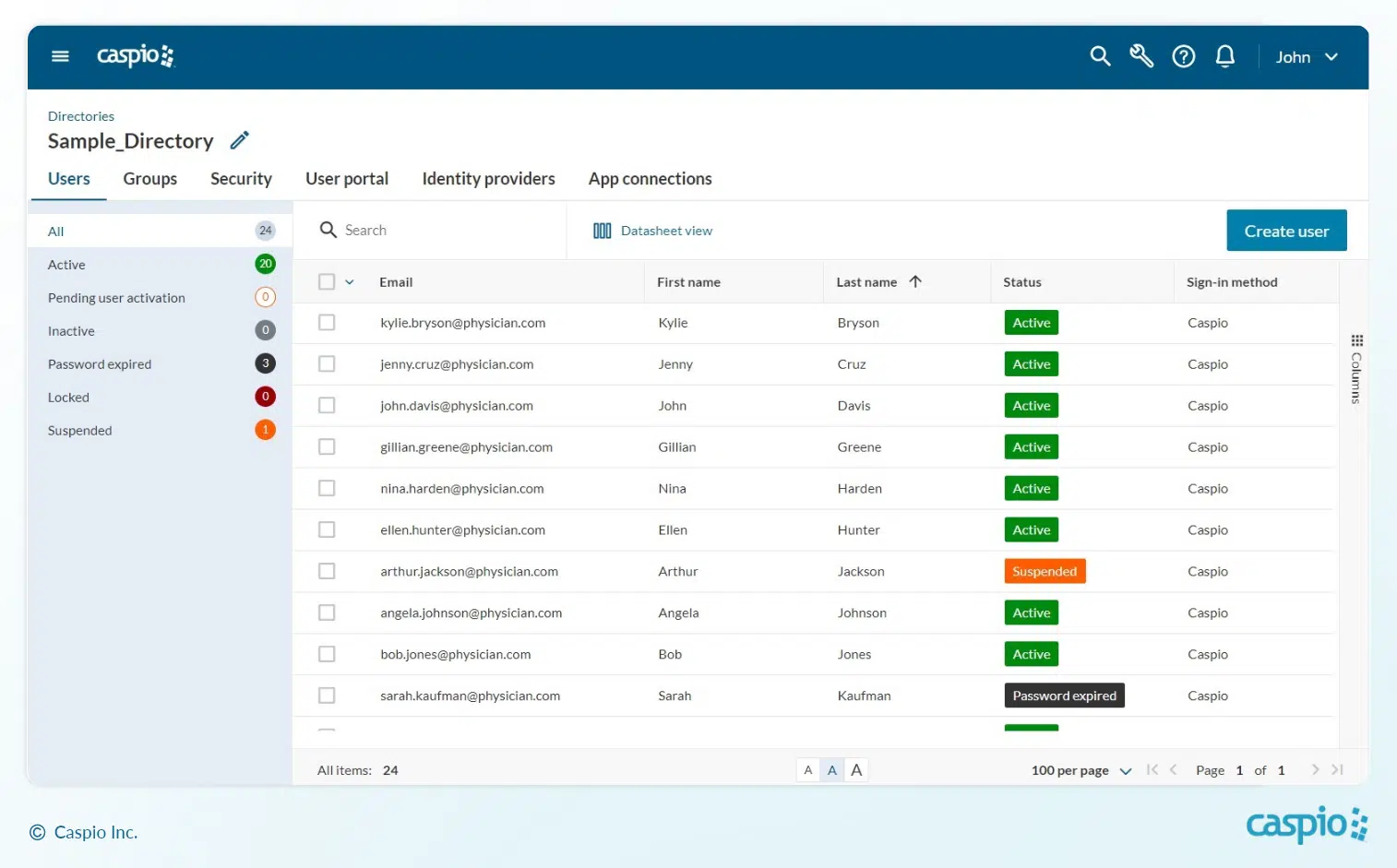Open the help question mark icon
Image resolution: width=1397 pixels, height=868 pixels.
pos(1183,56)
